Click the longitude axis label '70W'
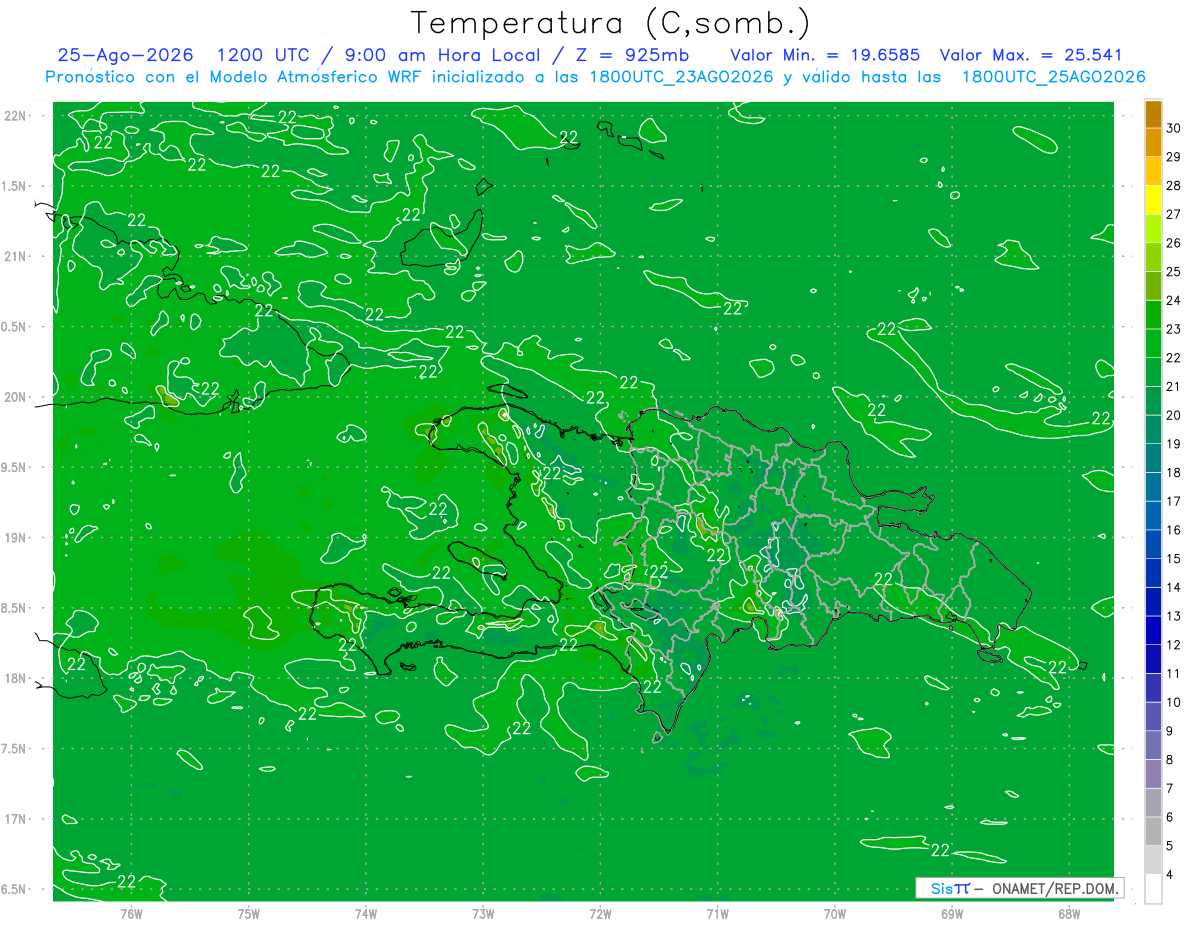Image resolution: width=1200 pixels, height=927 pixels. [x=835, y=914]
